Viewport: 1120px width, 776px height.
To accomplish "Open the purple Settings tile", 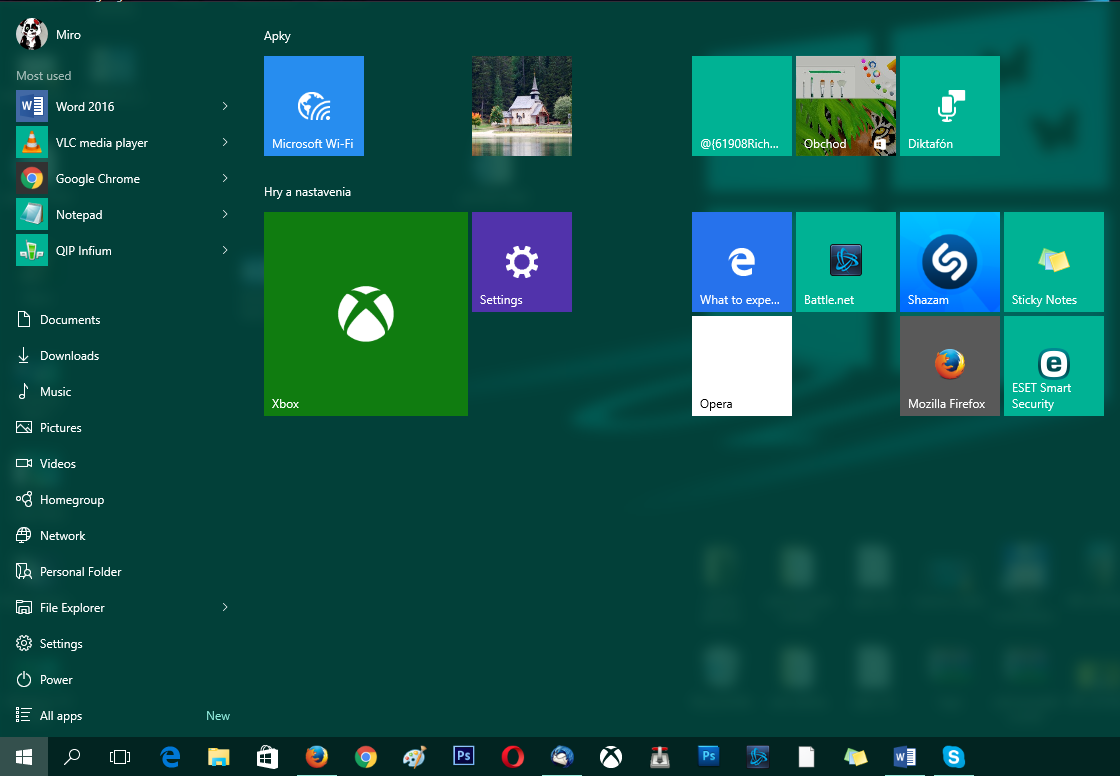I will coord(521,262).
